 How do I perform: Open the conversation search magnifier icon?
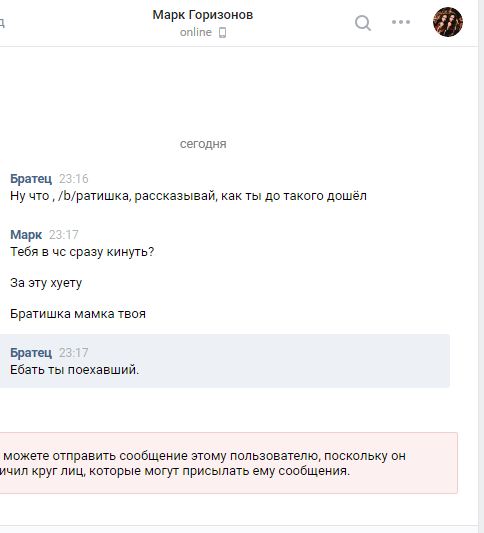point(363,23)
